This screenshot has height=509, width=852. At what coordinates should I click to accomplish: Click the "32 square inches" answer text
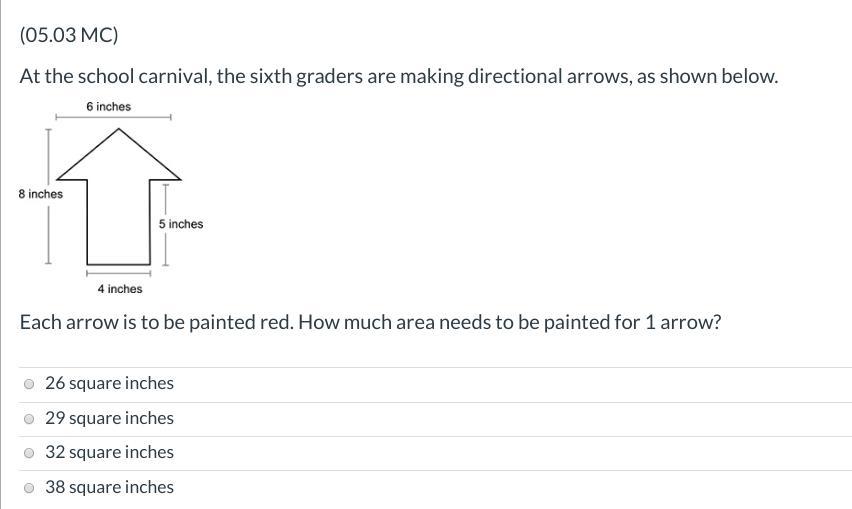pyautogui.click(x=109, y=452)
